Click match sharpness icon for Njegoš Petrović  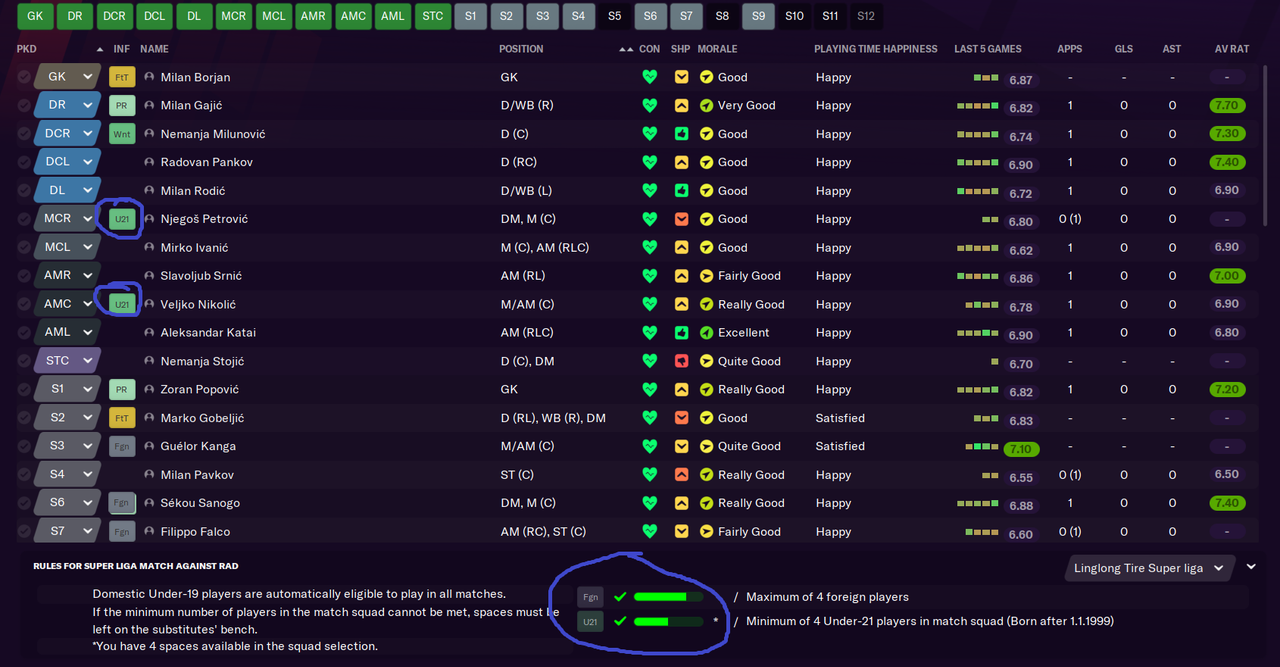pyautogui.click(x=681, y=219)
